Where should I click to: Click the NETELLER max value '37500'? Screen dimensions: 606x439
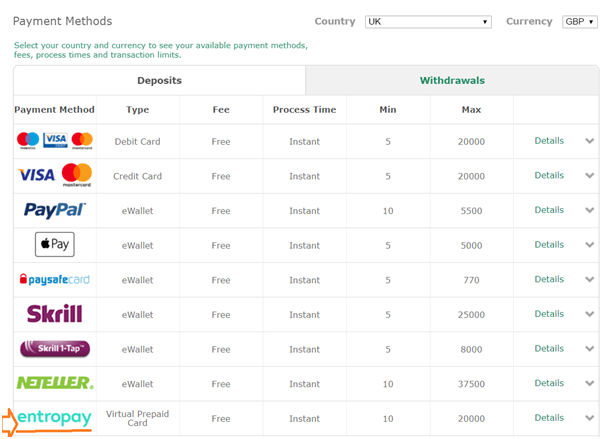click(471, 384)
